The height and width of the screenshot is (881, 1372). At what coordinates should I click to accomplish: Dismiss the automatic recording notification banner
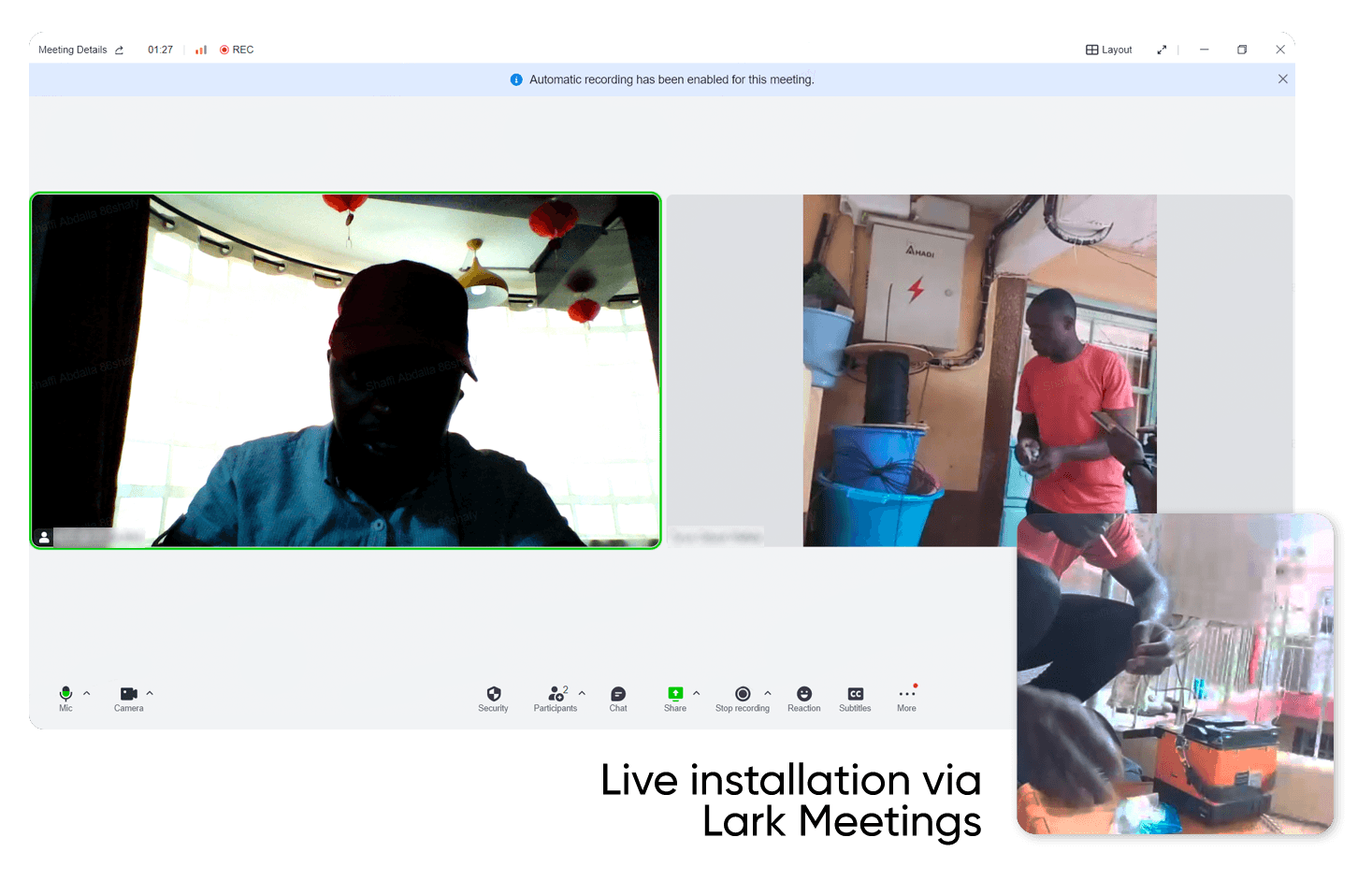[1283, 79]
